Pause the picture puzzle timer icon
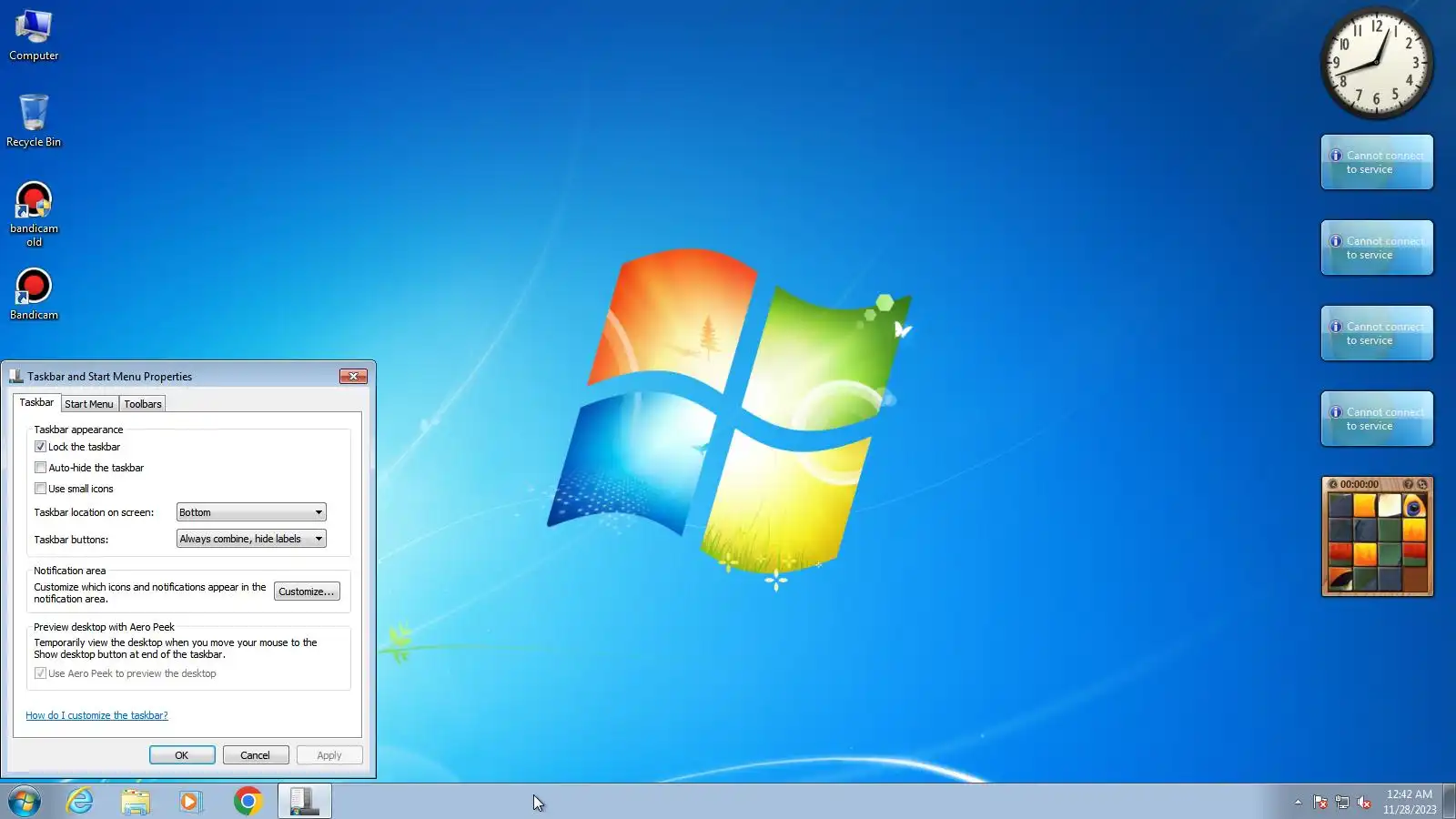1456x819 pixels. click(x=1333, y=484)
